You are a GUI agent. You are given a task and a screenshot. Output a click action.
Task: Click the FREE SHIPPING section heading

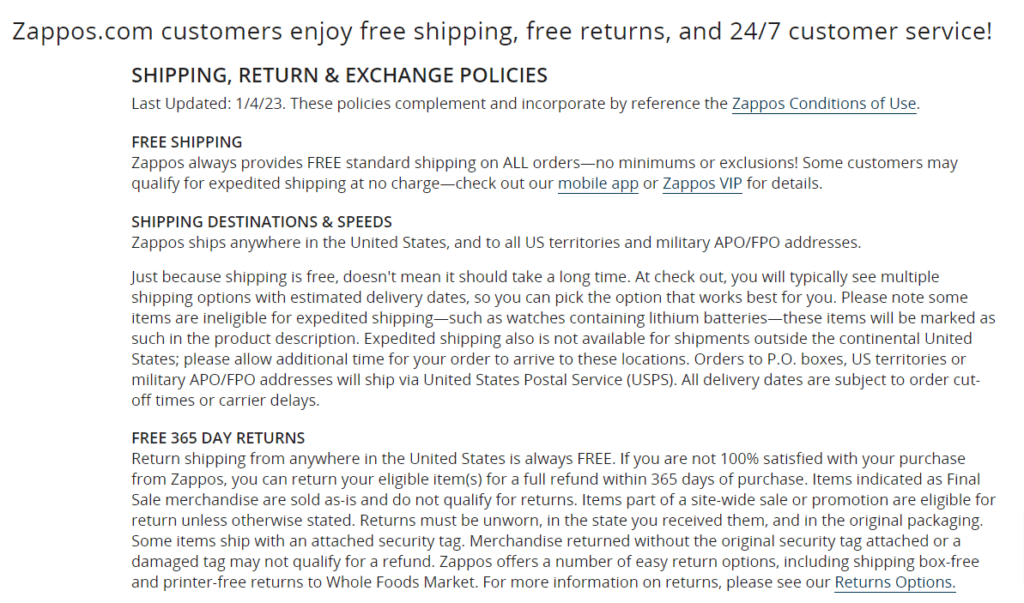coord(187,142)
